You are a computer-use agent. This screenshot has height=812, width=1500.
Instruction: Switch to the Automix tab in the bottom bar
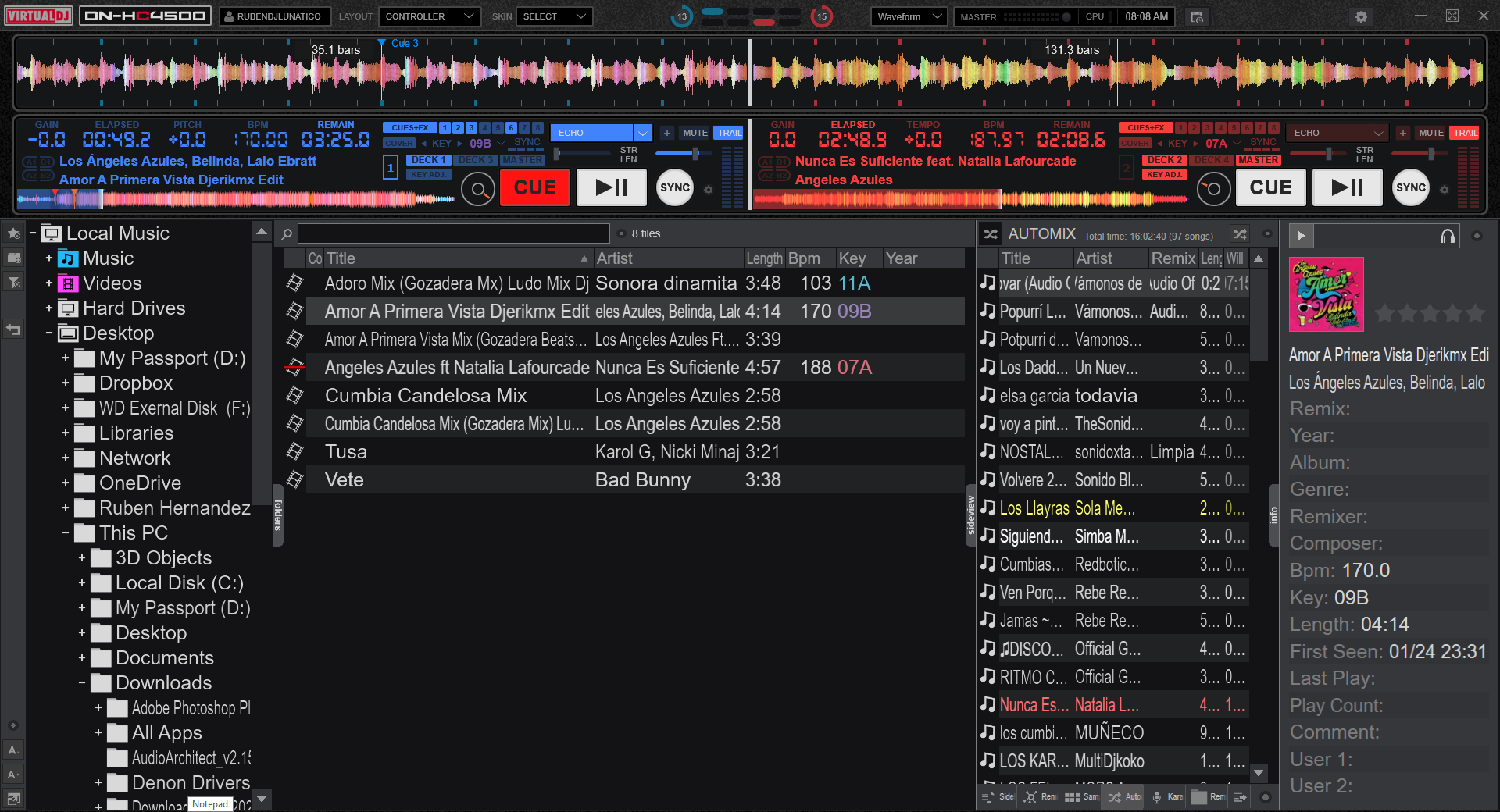(x=1123, y=797)
